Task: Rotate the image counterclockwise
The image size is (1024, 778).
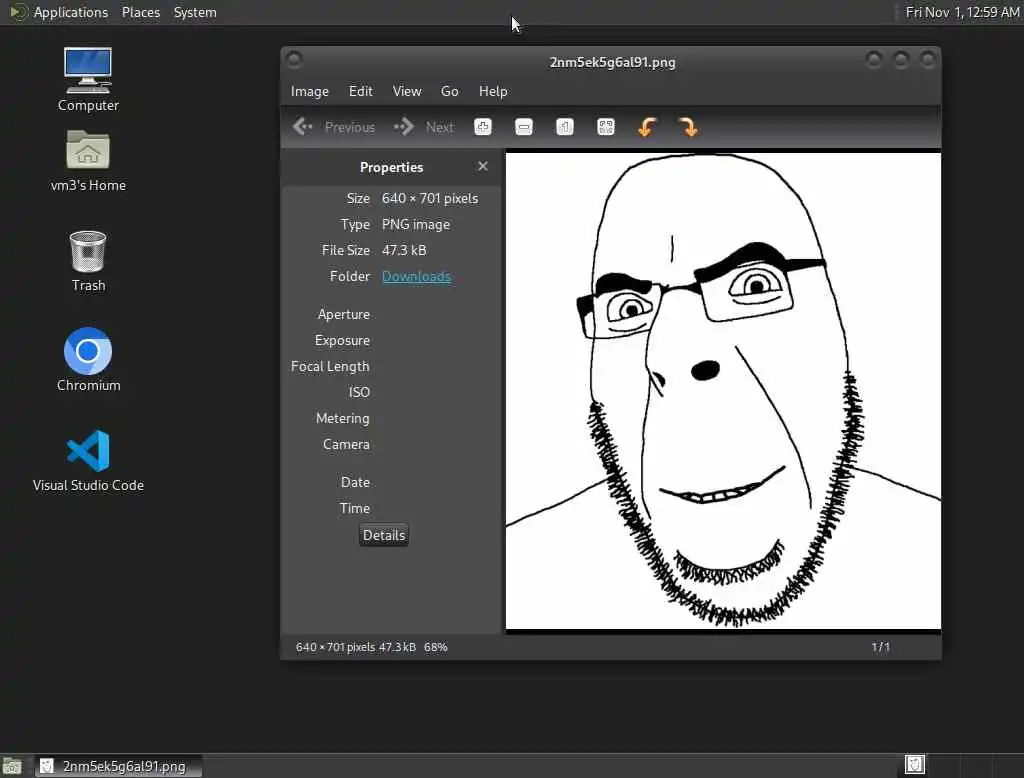Action: click(x=647, y=127)
